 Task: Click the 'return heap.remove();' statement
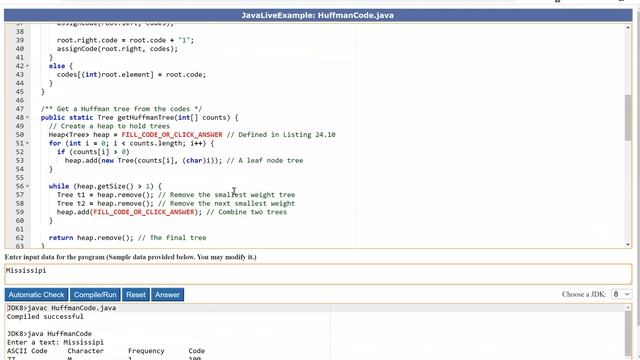click(x=91, y=238)
